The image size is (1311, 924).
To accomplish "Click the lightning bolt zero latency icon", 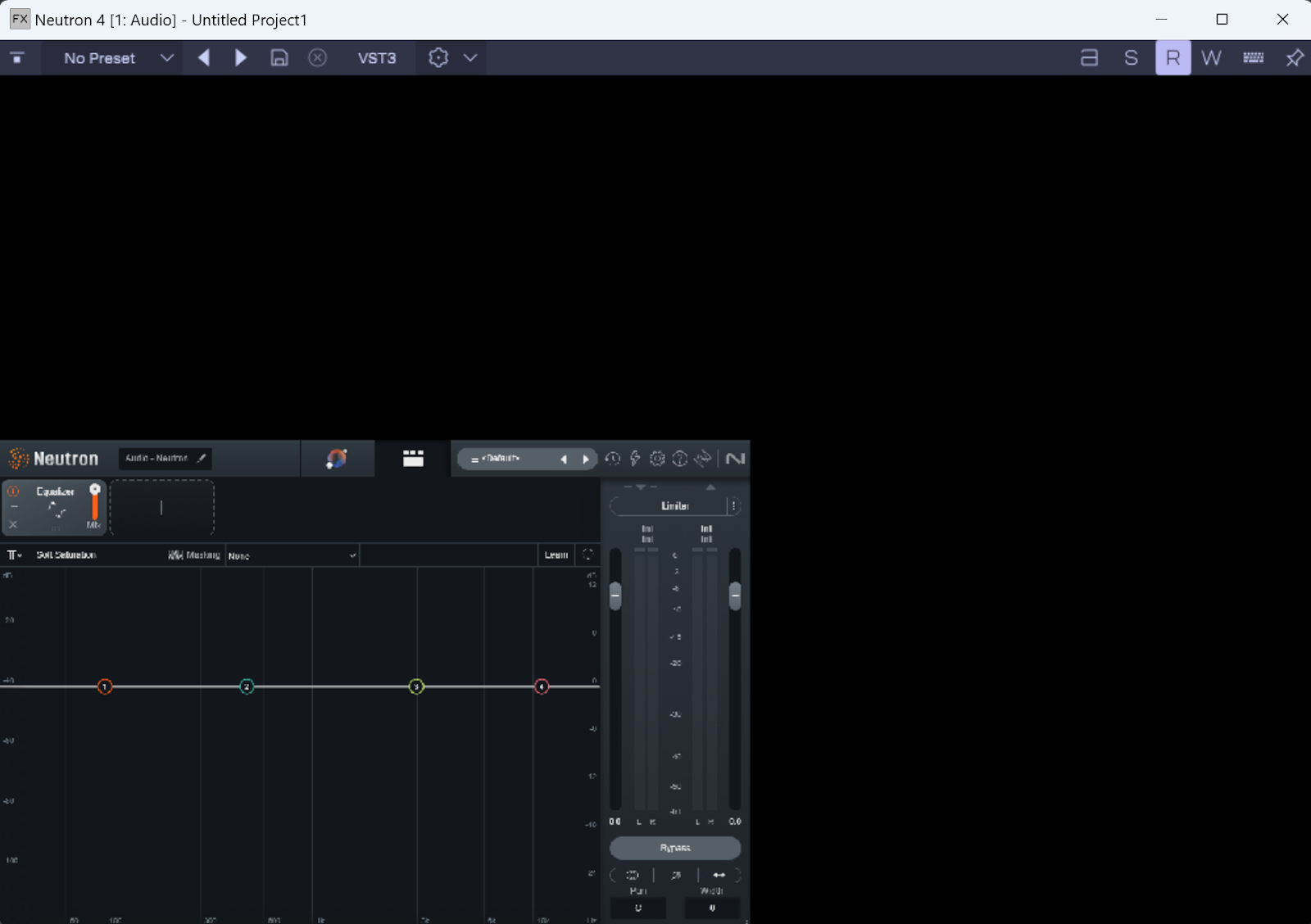I will click(634, 459).
